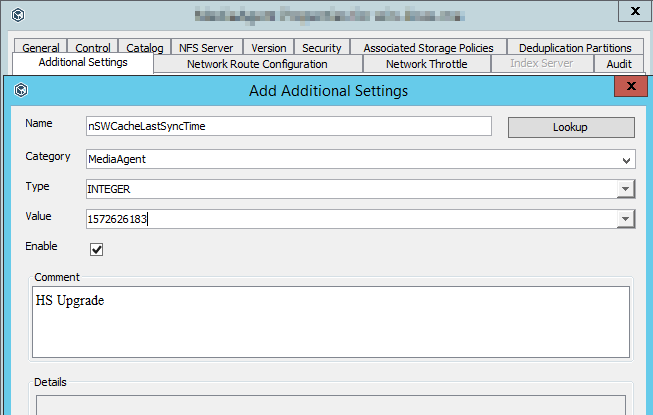The image size is (653, 415).
Task: Select the Catalog tab
Action: pyautogui.click(x=145, y=47)
